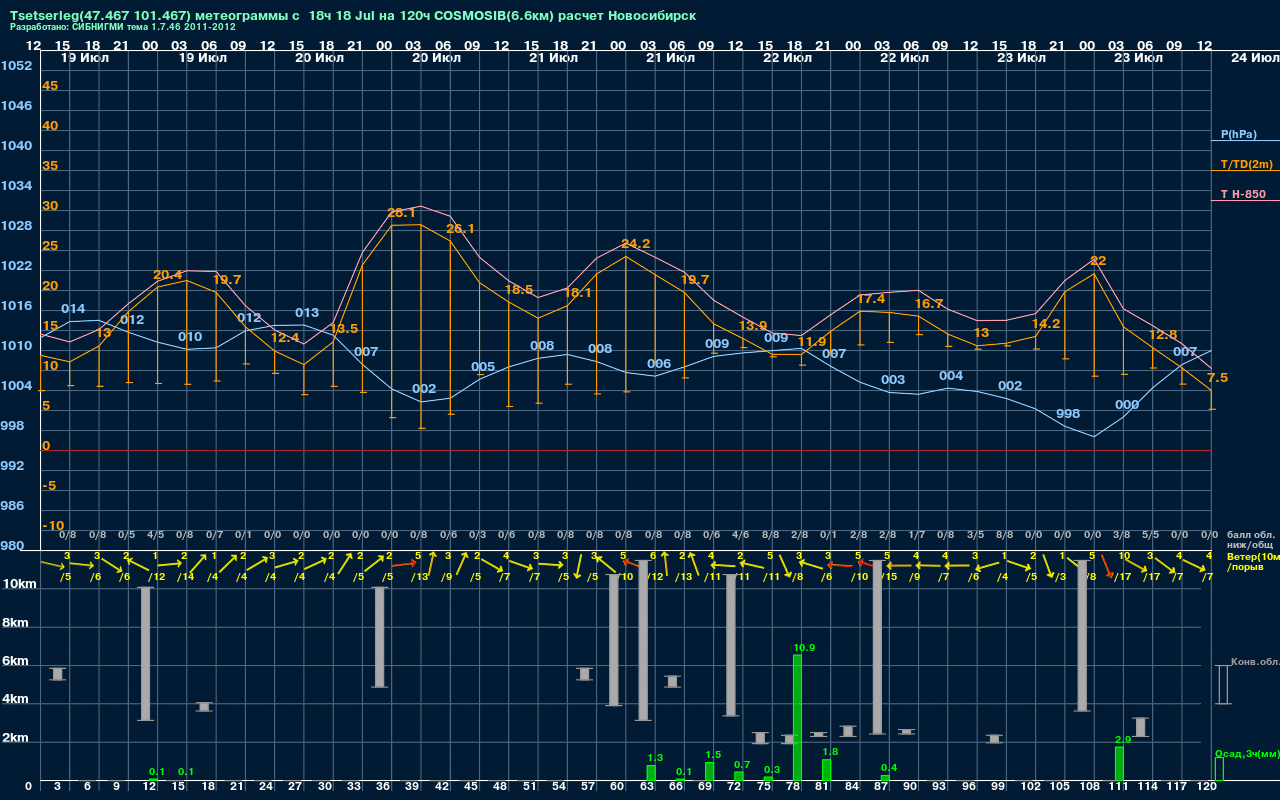
Task: Click the 980 pressure axis label
Action: (12, 546)
